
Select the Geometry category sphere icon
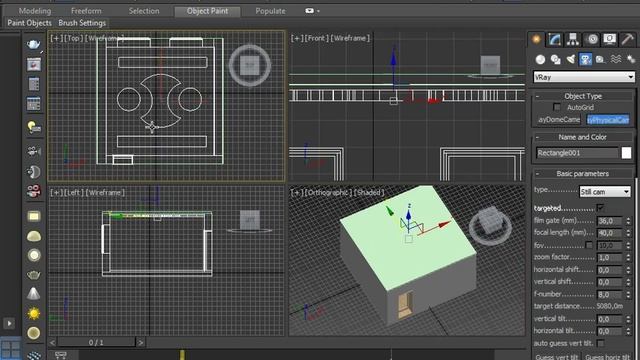pyautogui.click(x=540, y=60)
